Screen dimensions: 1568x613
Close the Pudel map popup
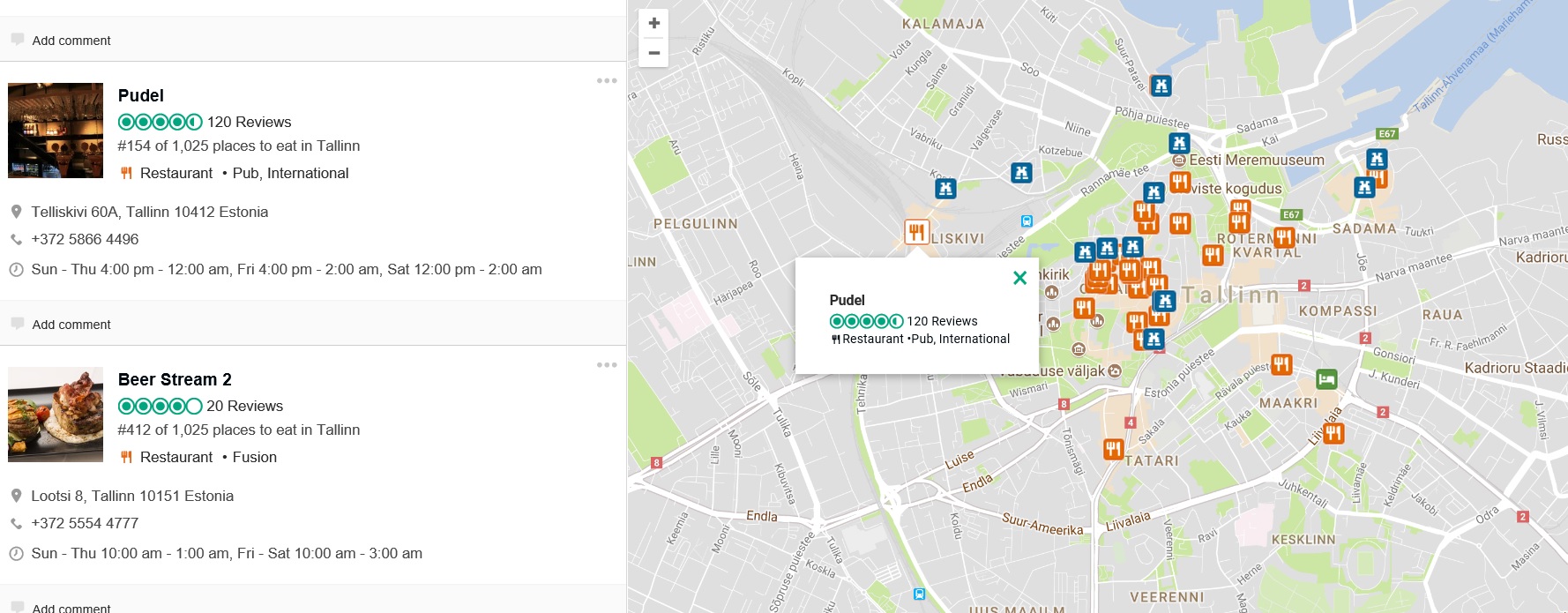pyautogui.click(x=1019, y=278)
